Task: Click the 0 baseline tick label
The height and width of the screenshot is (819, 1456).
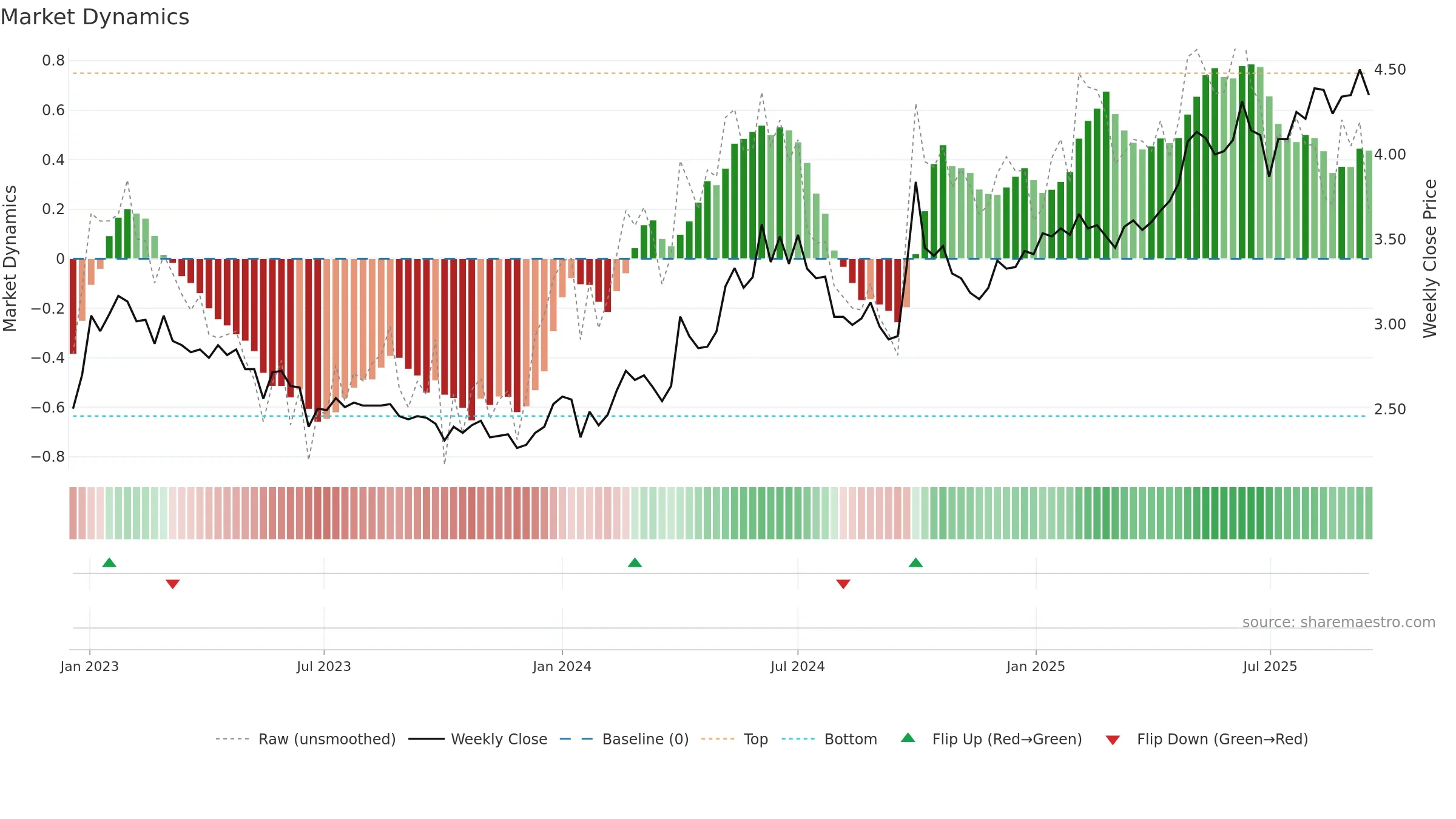Action: [61, 259]
